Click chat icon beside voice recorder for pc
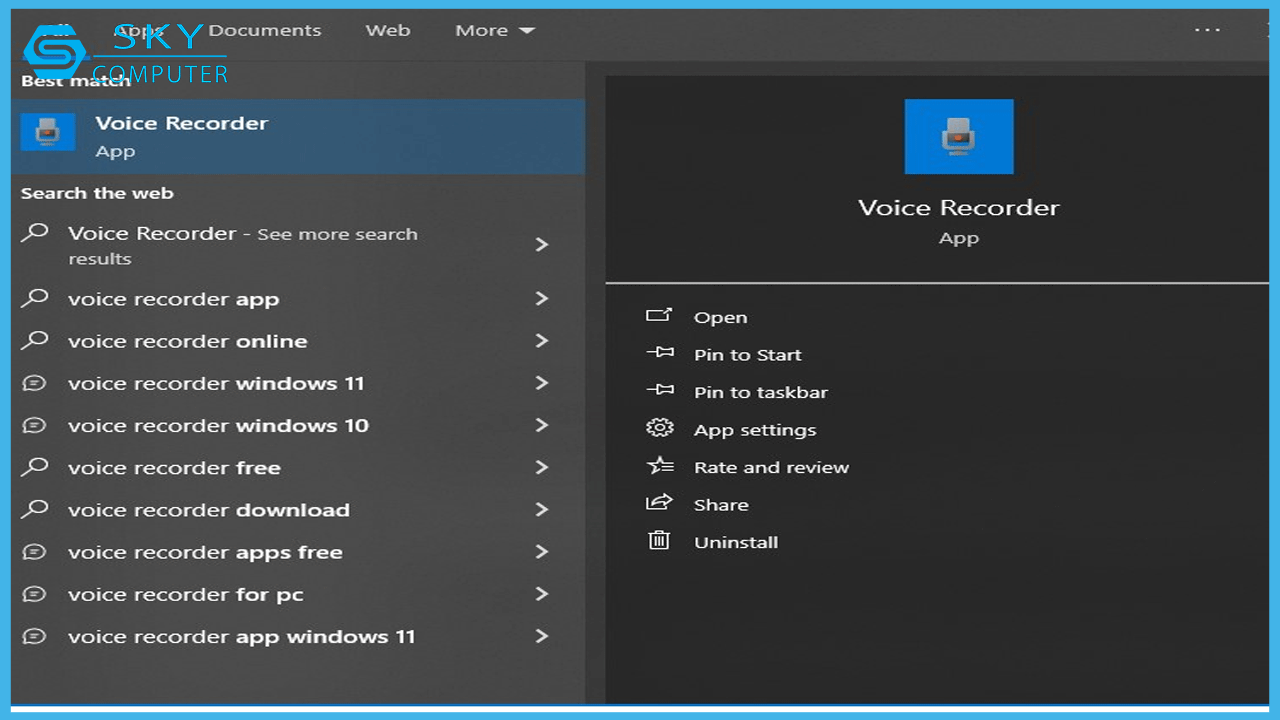The width and height of the screenshot is (1280, 720). (35, 594)
